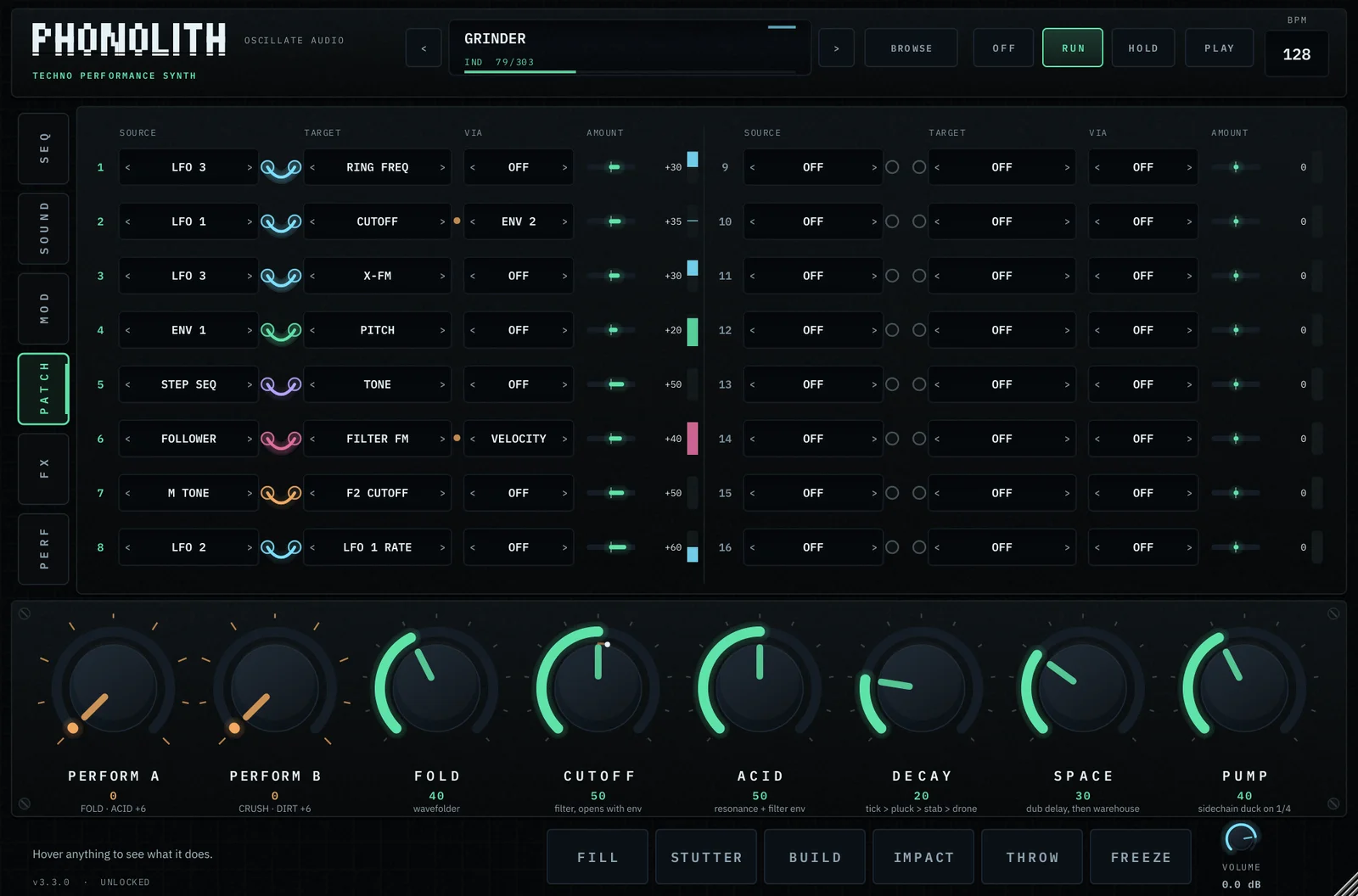Switch to the SOUND tab
The height and width of the screenshot is (896, 1358).
click(x=44, y=228)
